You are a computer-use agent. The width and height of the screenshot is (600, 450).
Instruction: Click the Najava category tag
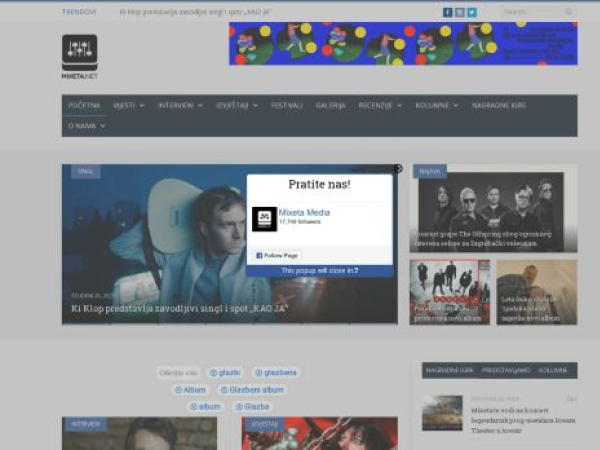pyautogui.click(x=430, y=171)
